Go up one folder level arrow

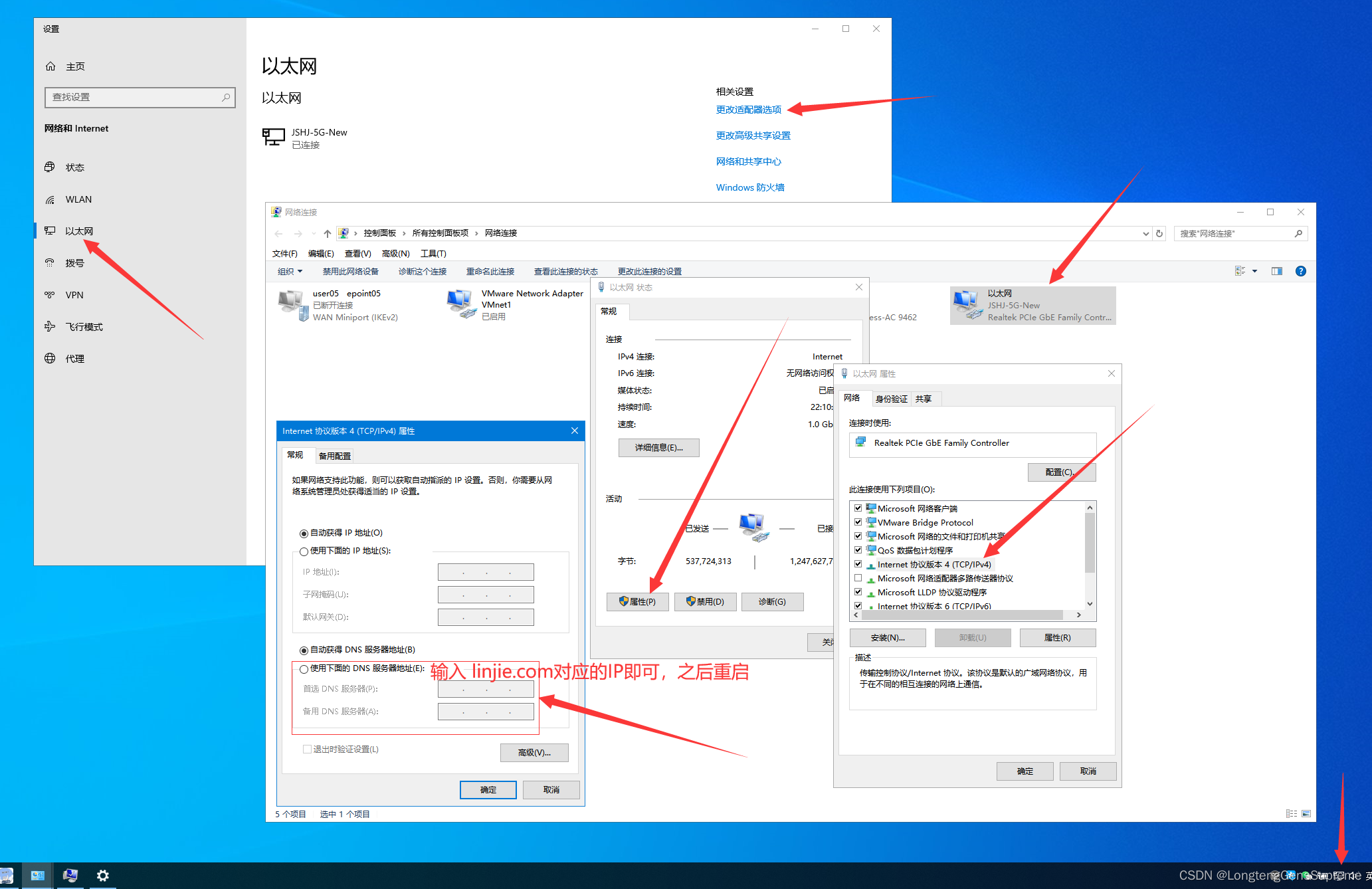tap(327, 233)
